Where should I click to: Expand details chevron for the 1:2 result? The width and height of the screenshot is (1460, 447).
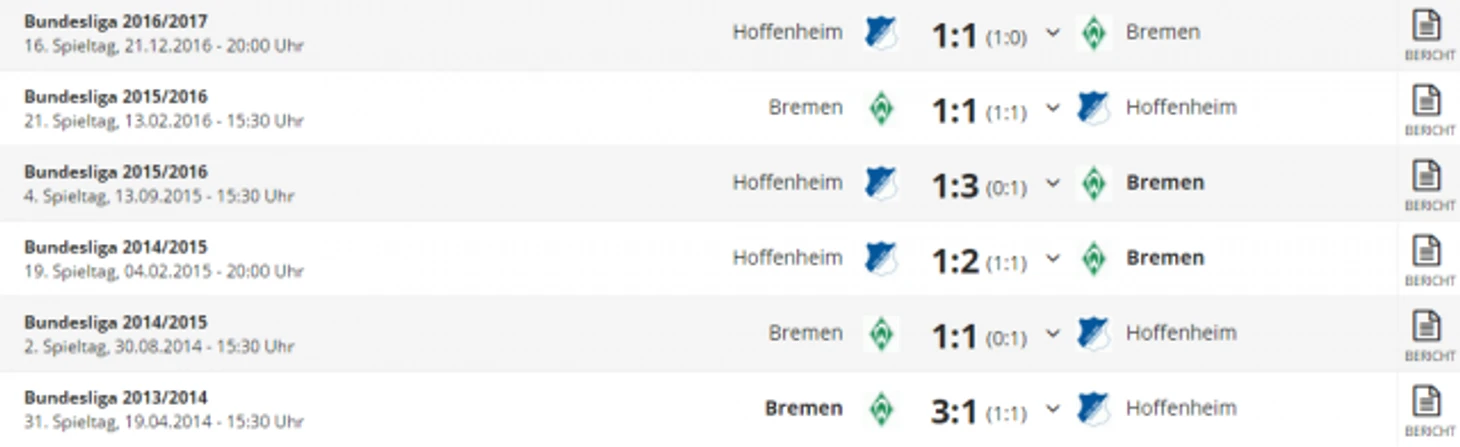[x=1052, y=259]
